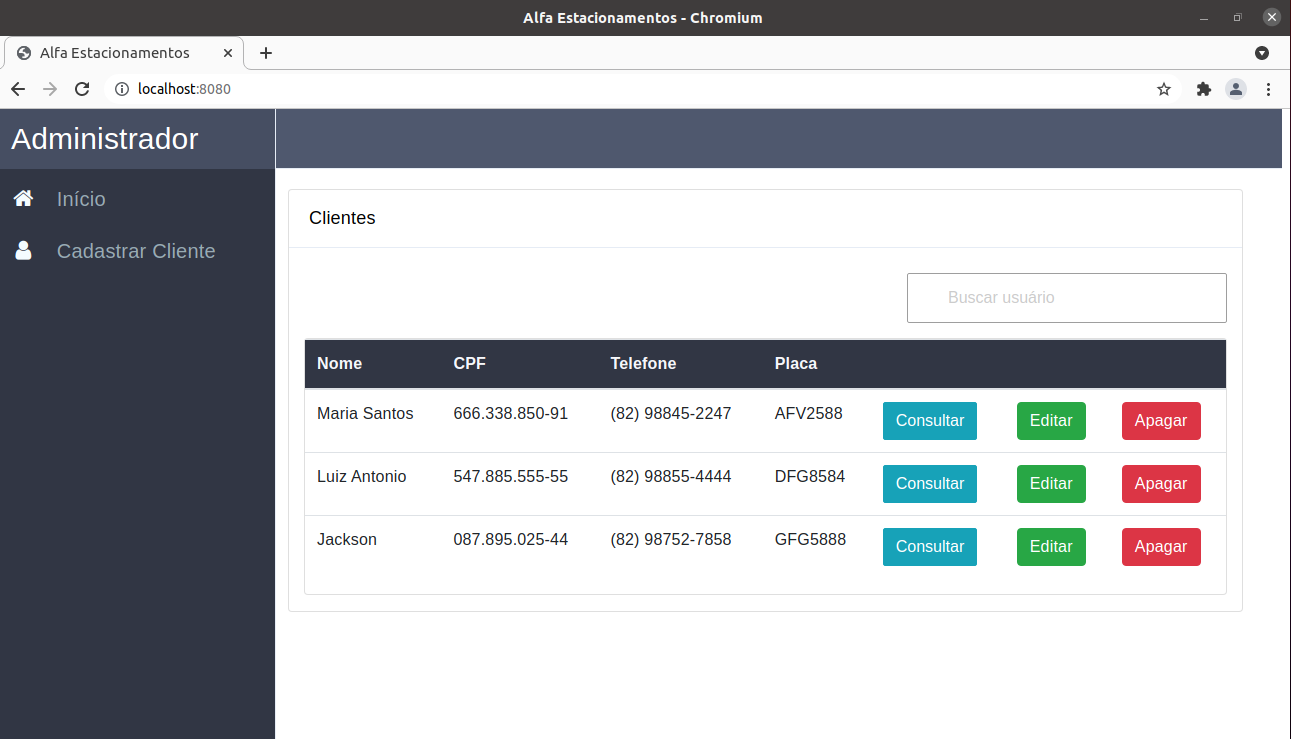Open the Cadastrar Cliente page
Viewport: 1291px width, 739px height.
pyautogui.click(x=136, y=251)
